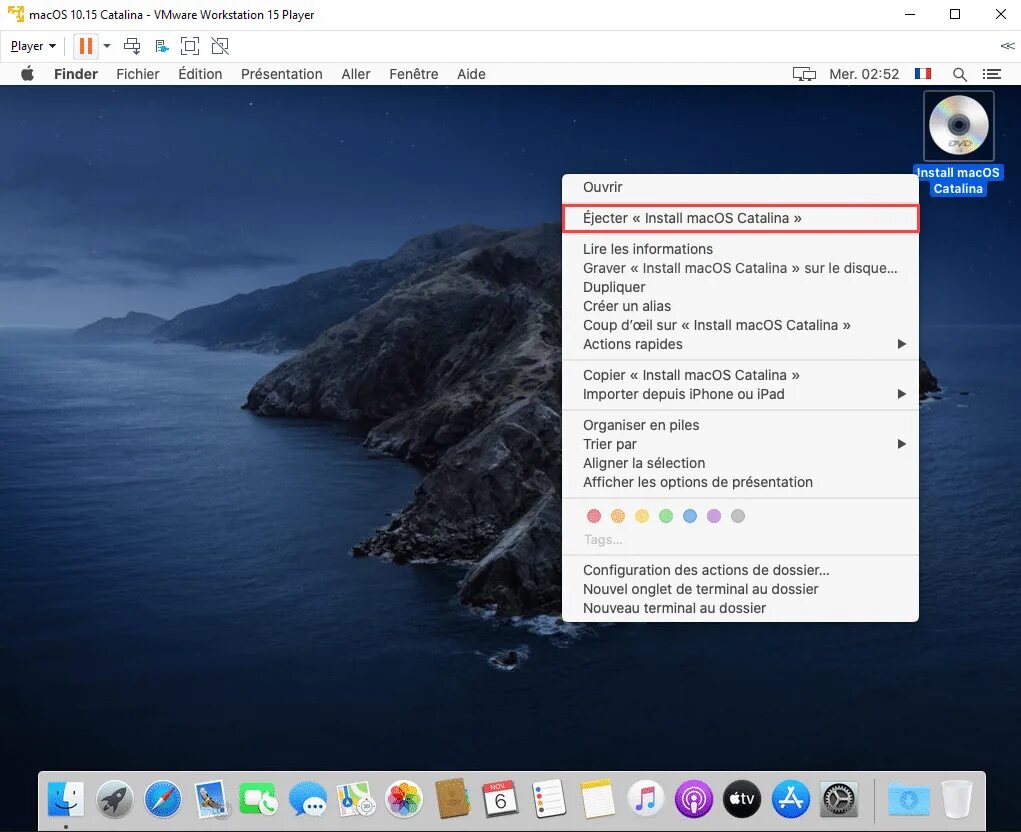Collapse VMware toolbar with double chevron
The width and height of the screenshot is (1021, 832).
1007,46
